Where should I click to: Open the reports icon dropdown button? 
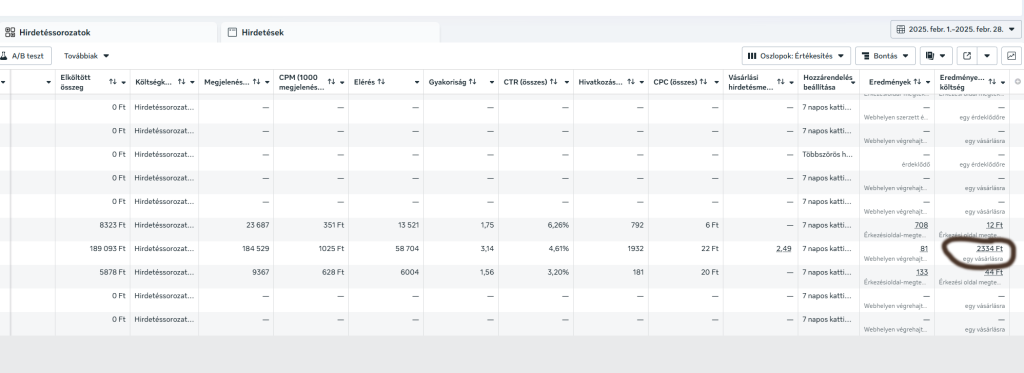pos(936,56)
